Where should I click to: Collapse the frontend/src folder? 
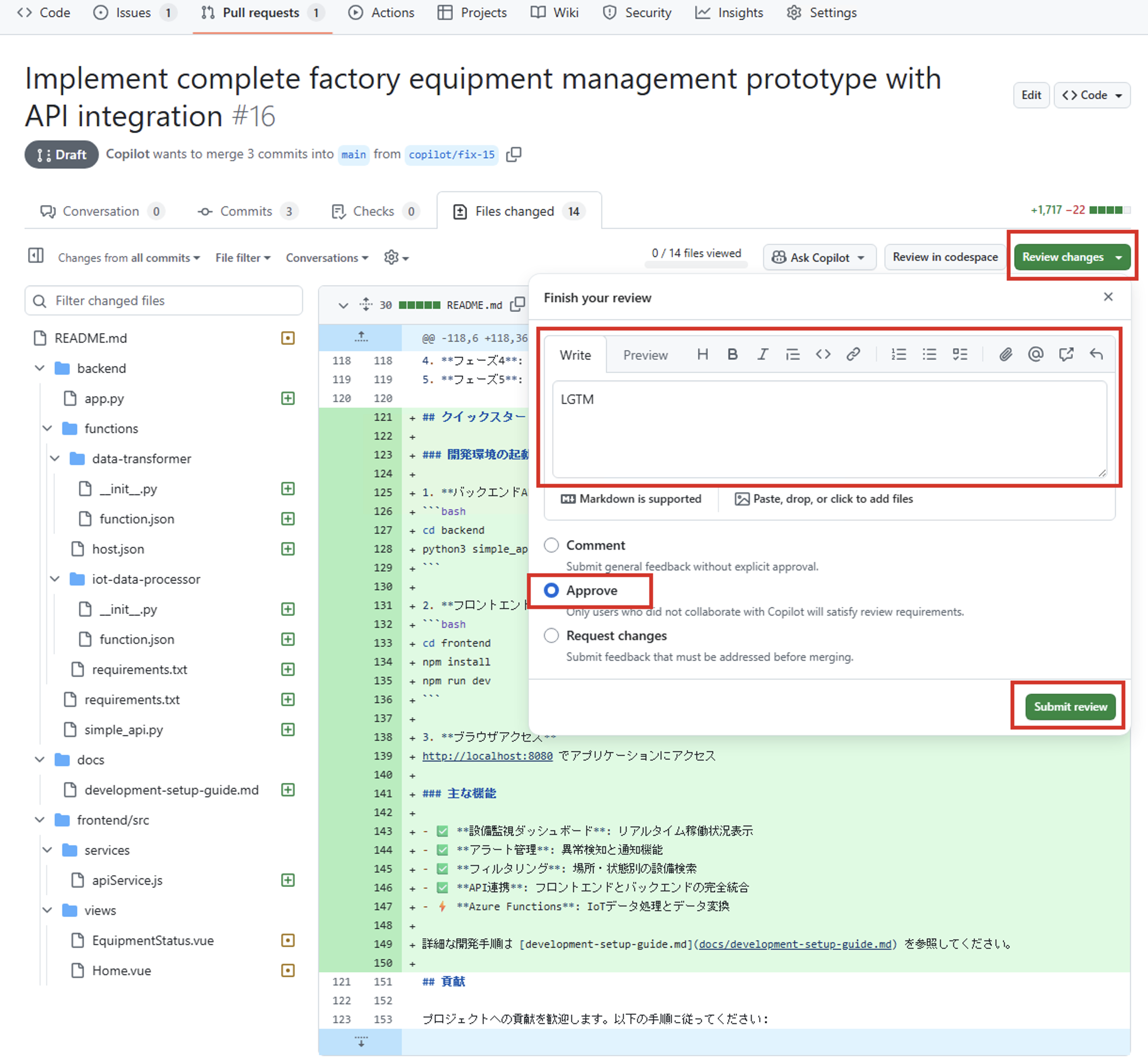click(x=40, y=820)
